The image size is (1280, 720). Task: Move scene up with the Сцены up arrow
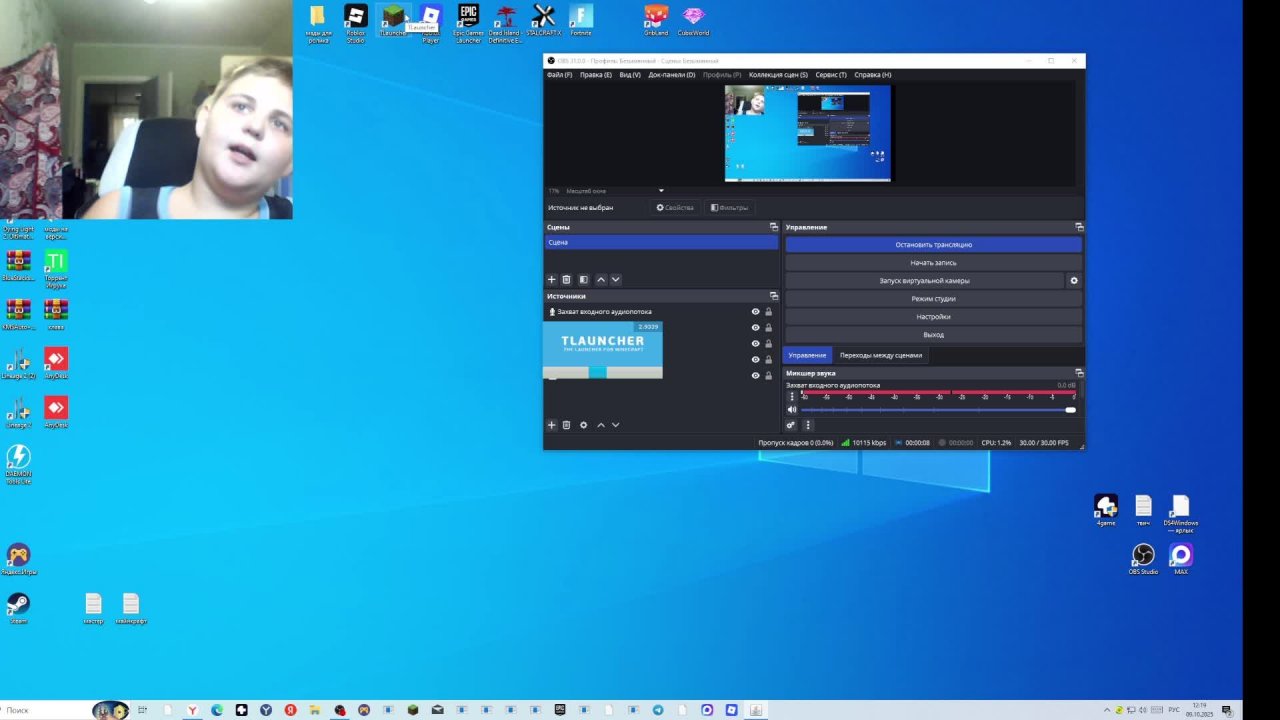click(601, 280)
